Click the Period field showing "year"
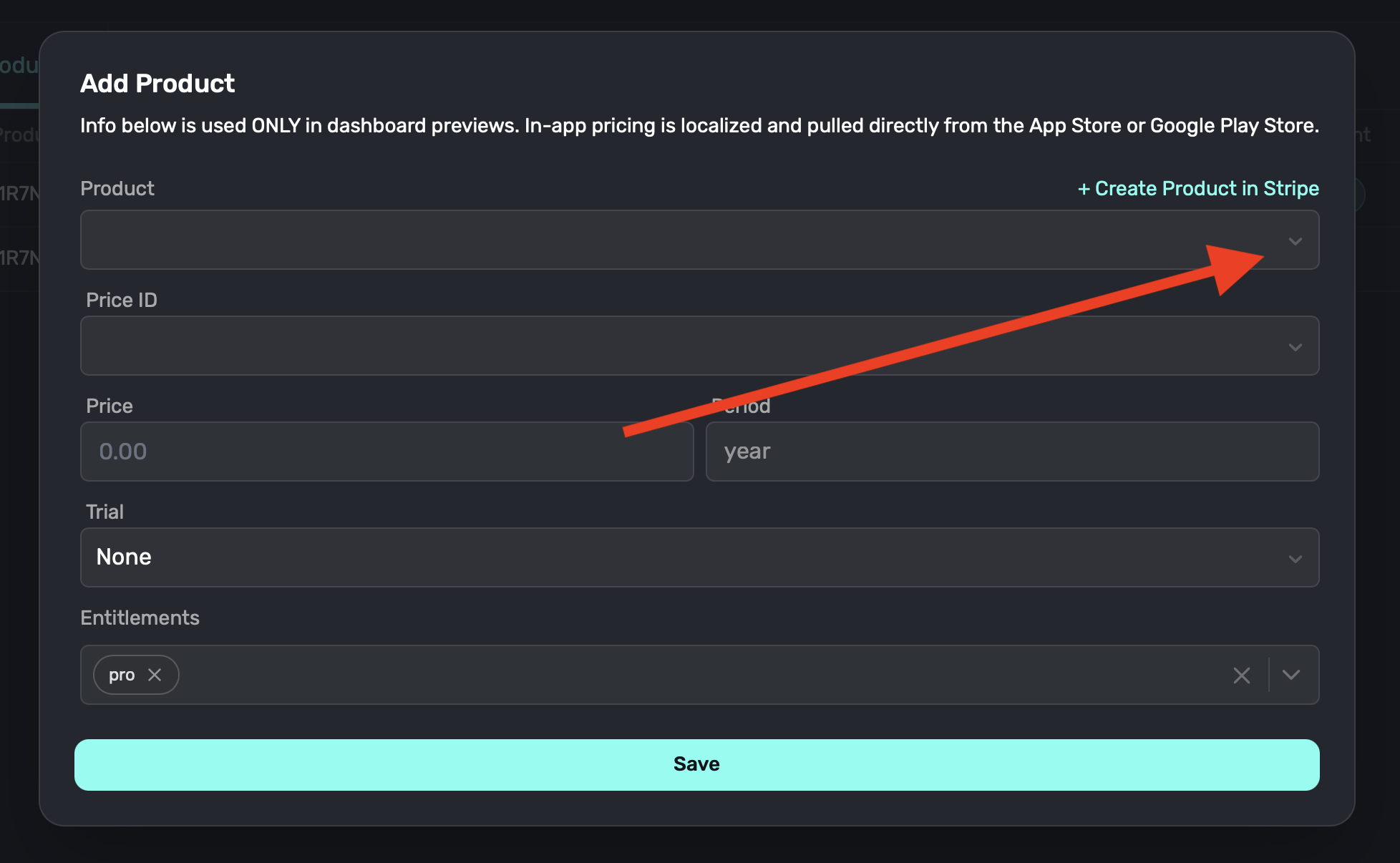This screenshot has height=863, width=1400. (x=1011, y=452)
